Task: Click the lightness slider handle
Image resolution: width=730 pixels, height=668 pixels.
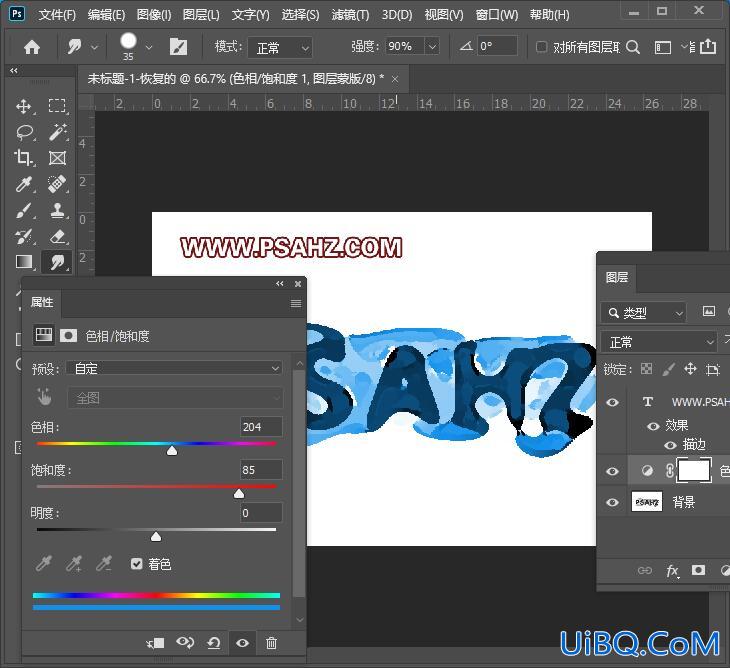Action: click(x=156, y=537)
